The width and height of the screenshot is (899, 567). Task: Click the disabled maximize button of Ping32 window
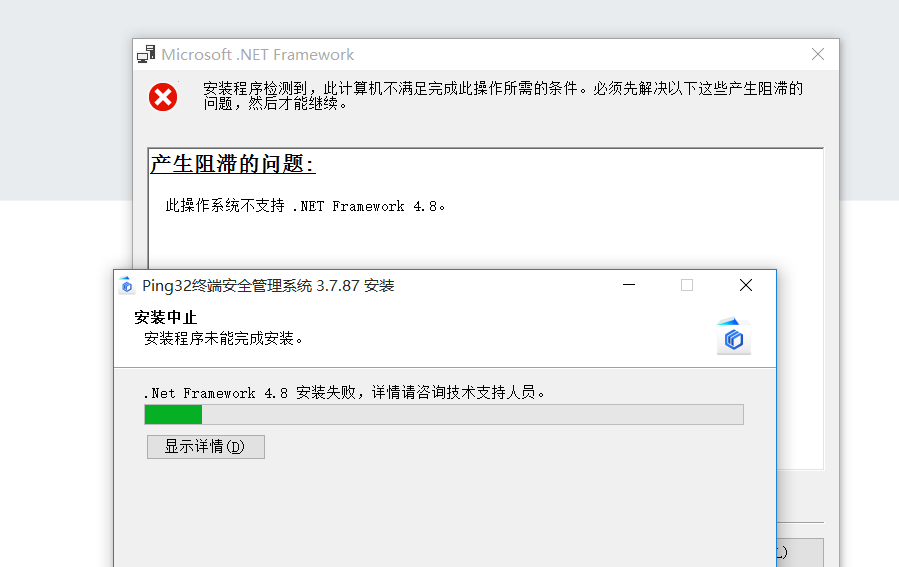(687, 285)
